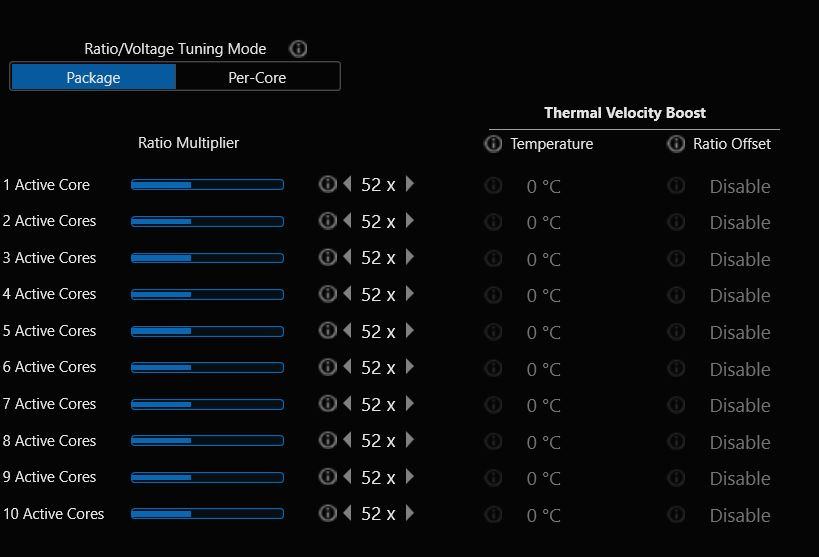Decrease 3 Active Cores ratio multiplier
The height and width of the screenshot is (557, 819).
point(347,258)
